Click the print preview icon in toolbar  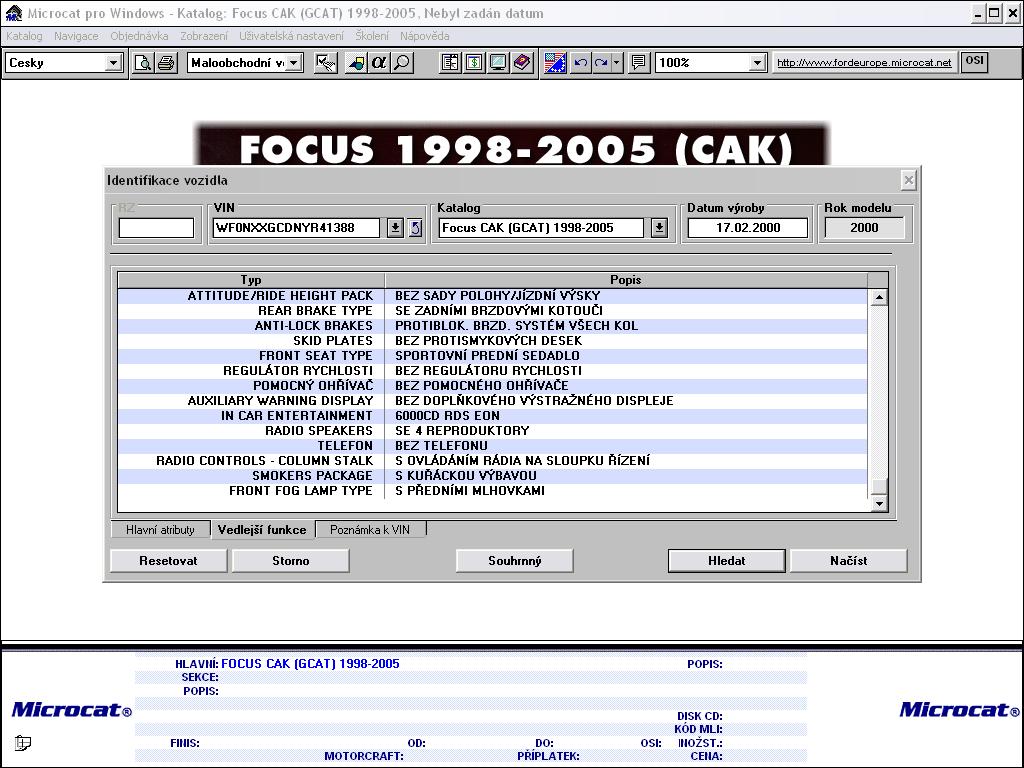144,63
